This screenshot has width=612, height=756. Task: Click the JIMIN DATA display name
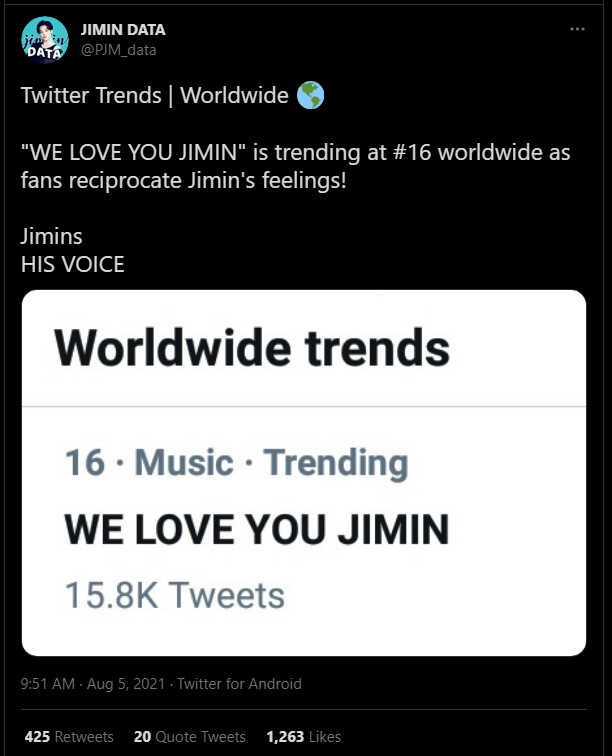point(123,30)
